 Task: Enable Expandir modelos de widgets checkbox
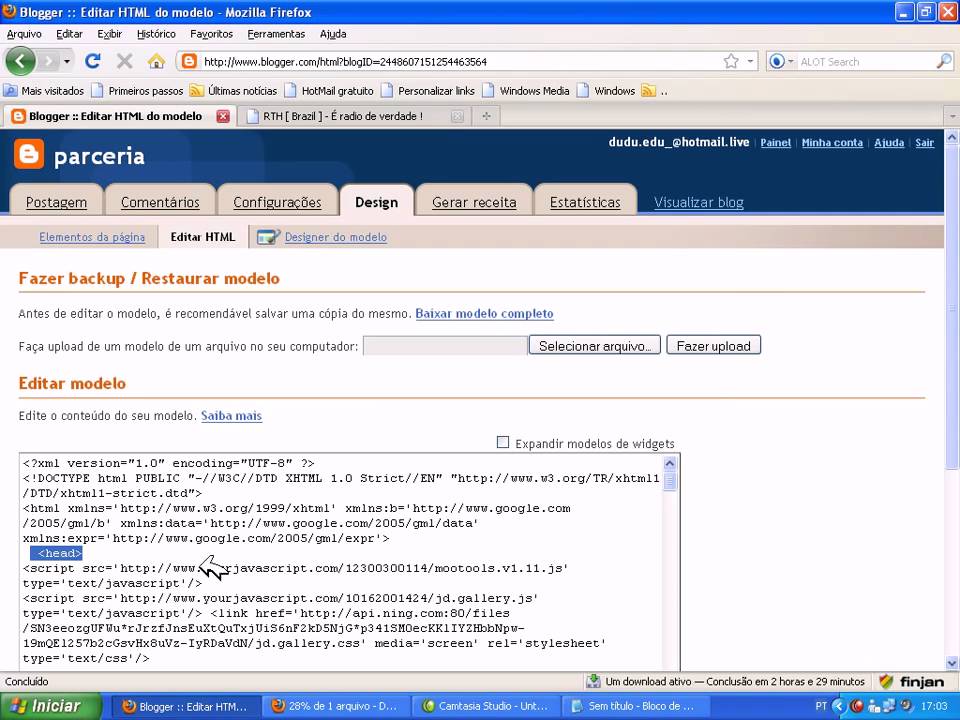(503, 442)
